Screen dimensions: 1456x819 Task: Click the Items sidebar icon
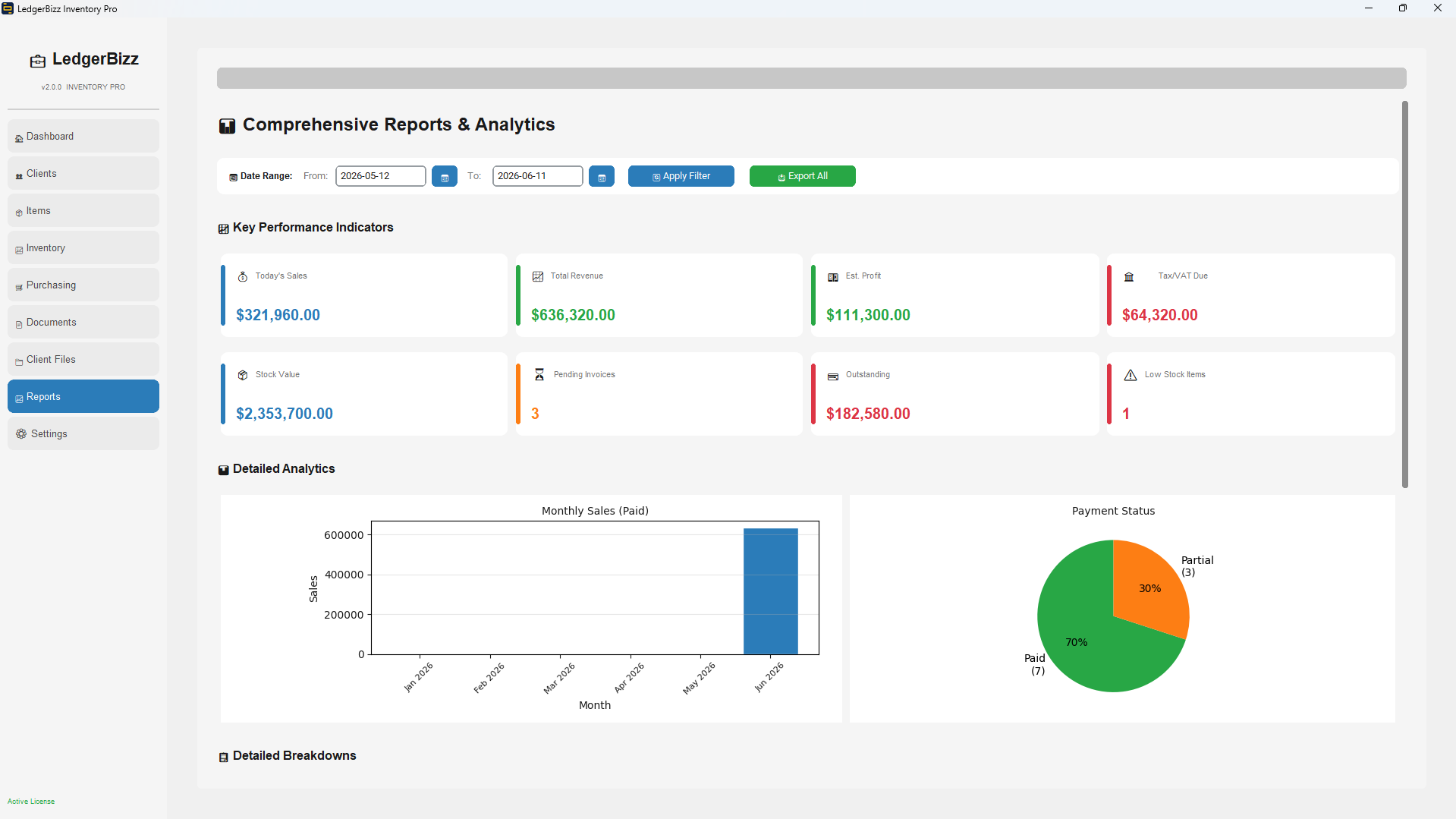(x=19, y=213)
